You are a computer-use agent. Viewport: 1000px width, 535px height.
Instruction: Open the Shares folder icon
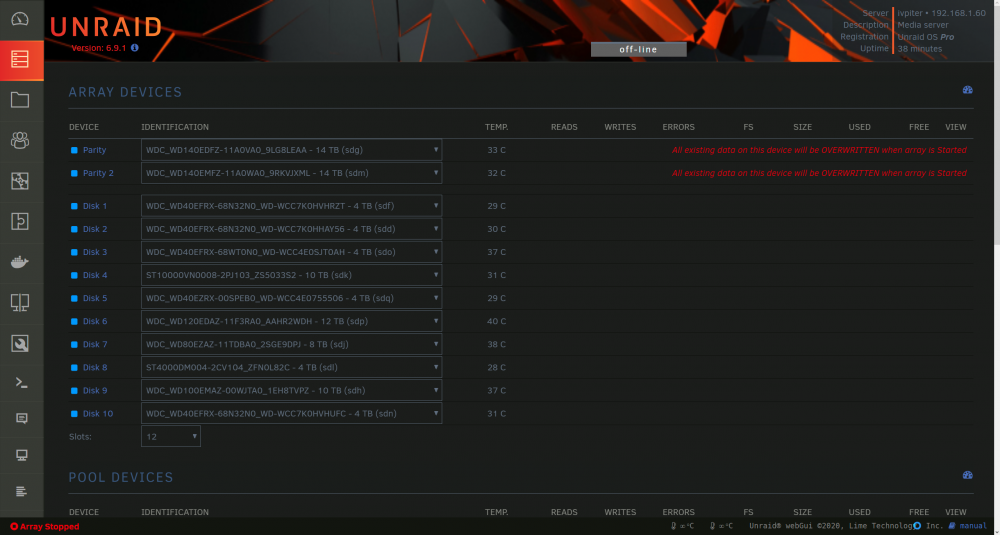pos(20,100)
